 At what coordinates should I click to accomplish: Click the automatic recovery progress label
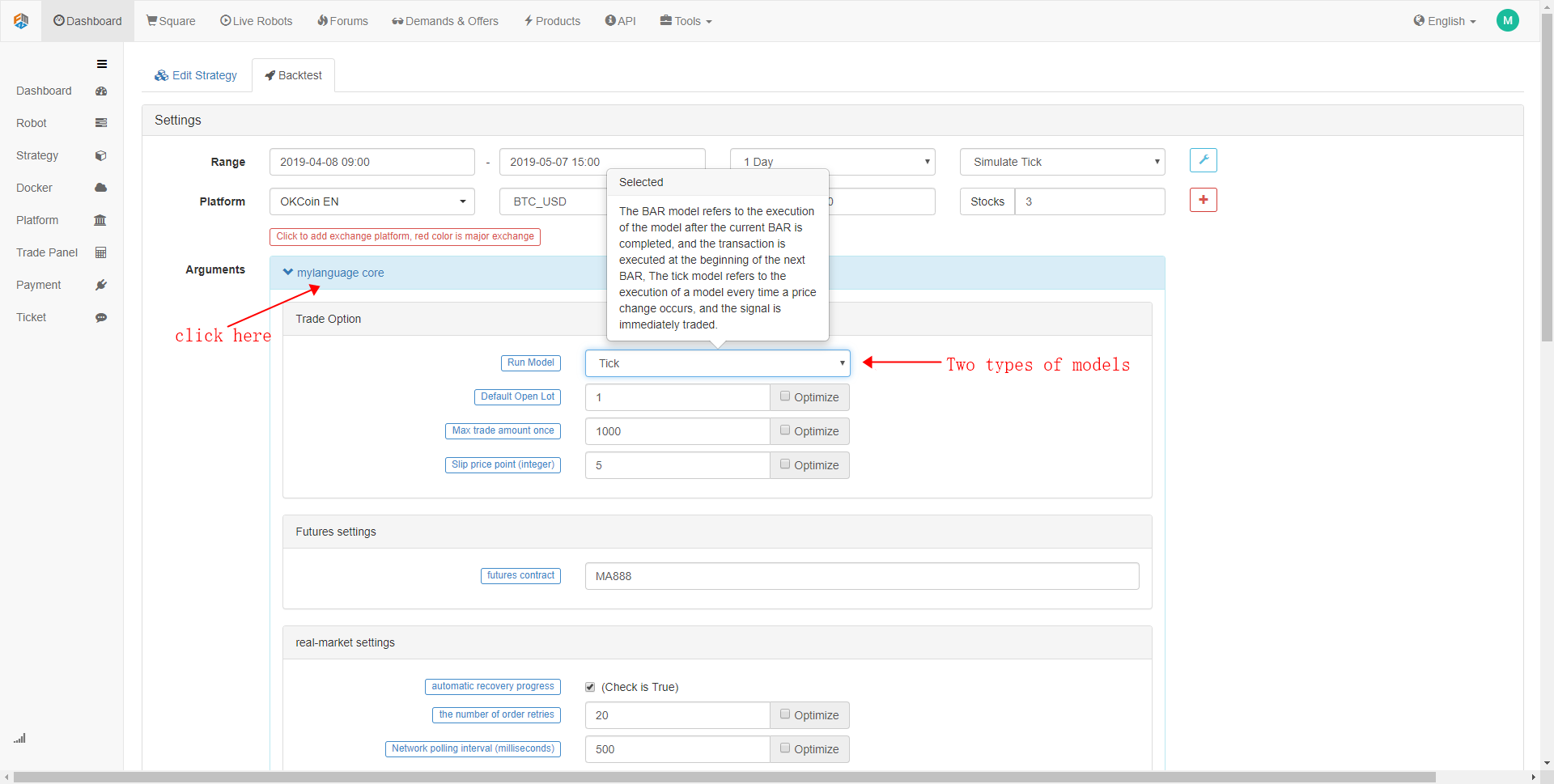[493, 687]
